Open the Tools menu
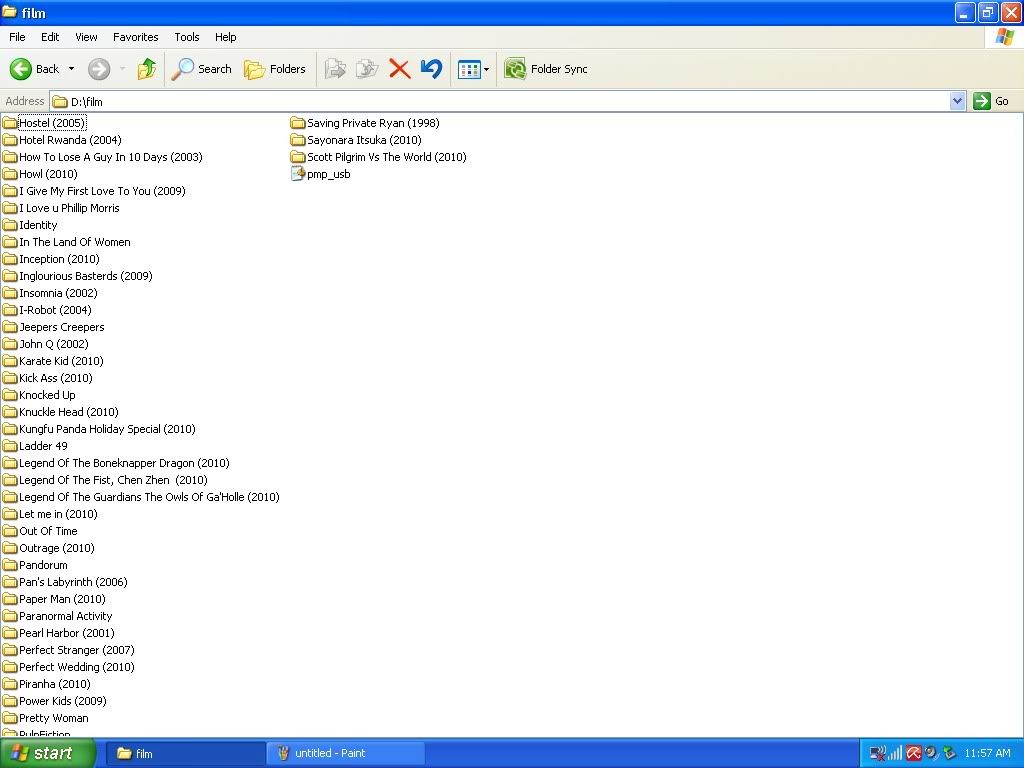Screen dimensions: 1024x768 187,37
